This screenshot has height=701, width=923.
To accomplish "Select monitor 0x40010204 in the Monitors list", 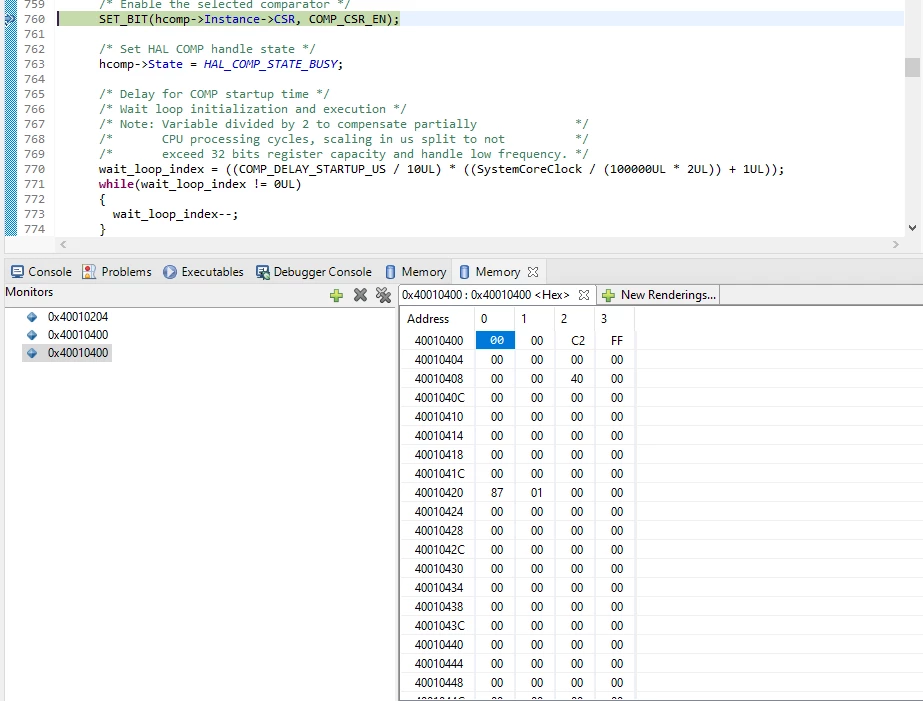I will pos(78,317).
